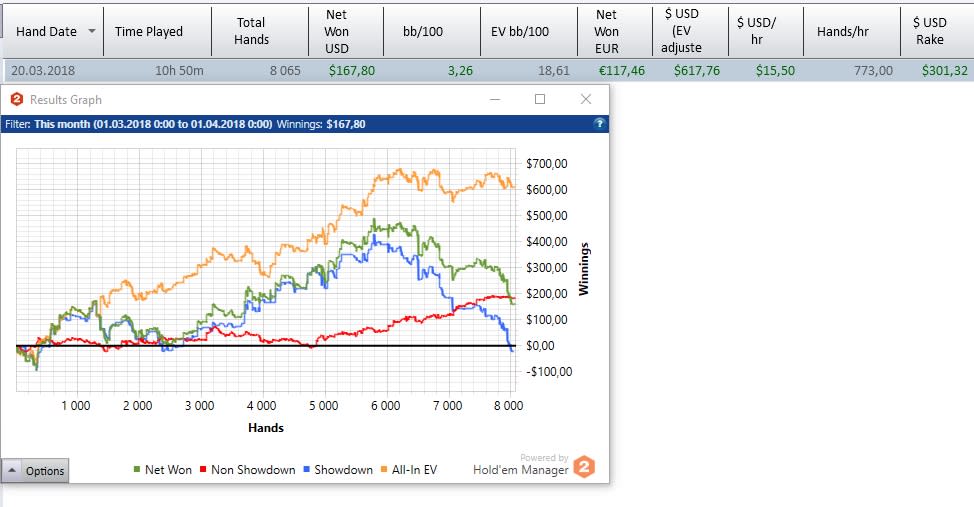Click the red Non Showdown legend swatch
Viewport: 974px width, 507px height.
click(203, 470)
